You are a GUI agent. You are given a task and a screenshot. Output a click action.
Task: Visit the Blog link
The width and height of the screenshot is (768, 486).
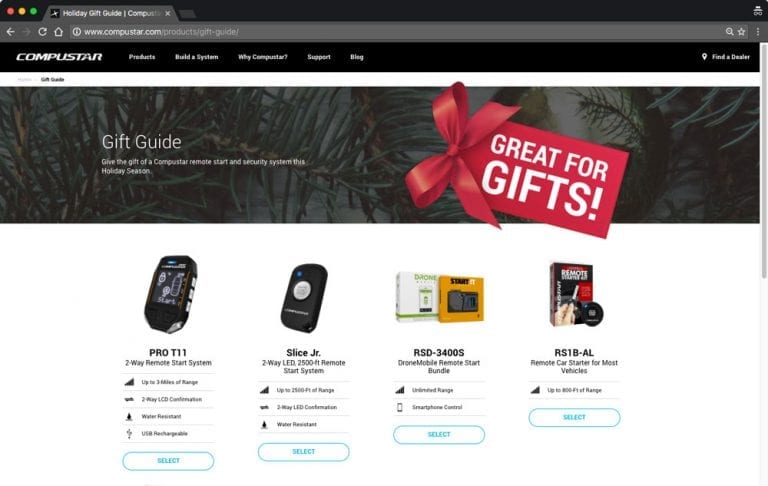[x=357, y=57]
